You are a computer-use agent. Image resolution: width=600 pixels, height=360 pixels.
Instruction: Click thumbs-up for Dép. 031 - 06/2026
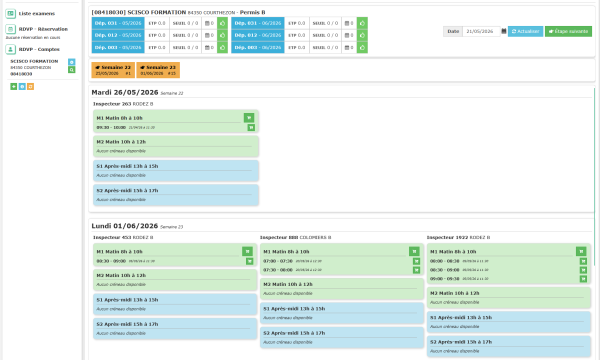tap(362, 23)
